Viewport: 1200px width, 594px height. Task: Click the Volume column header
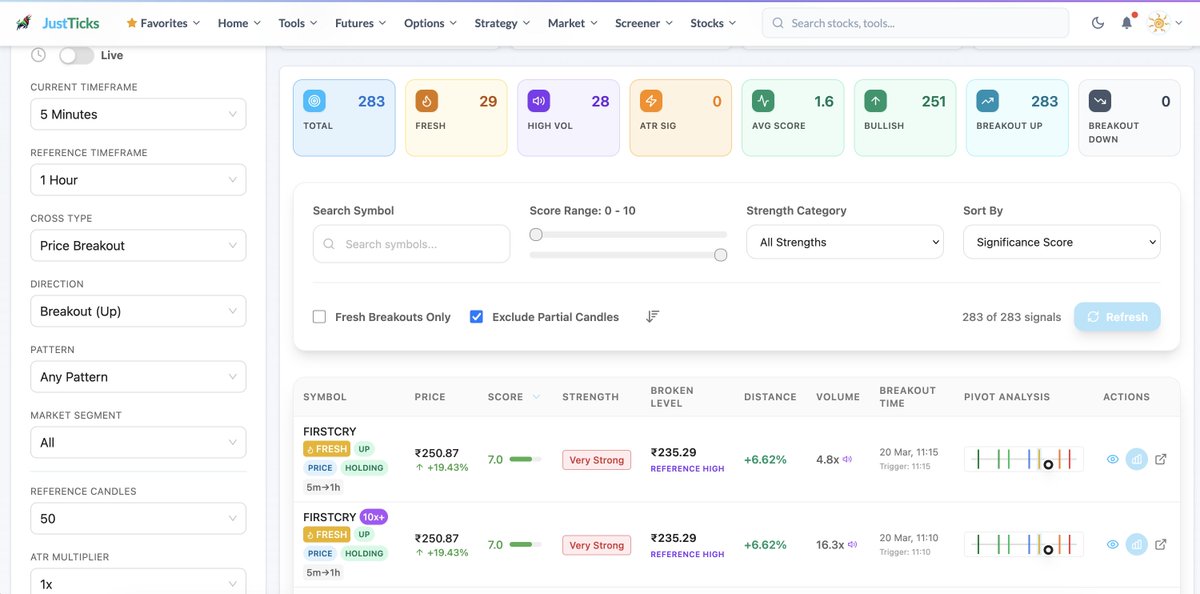(838, 397)
